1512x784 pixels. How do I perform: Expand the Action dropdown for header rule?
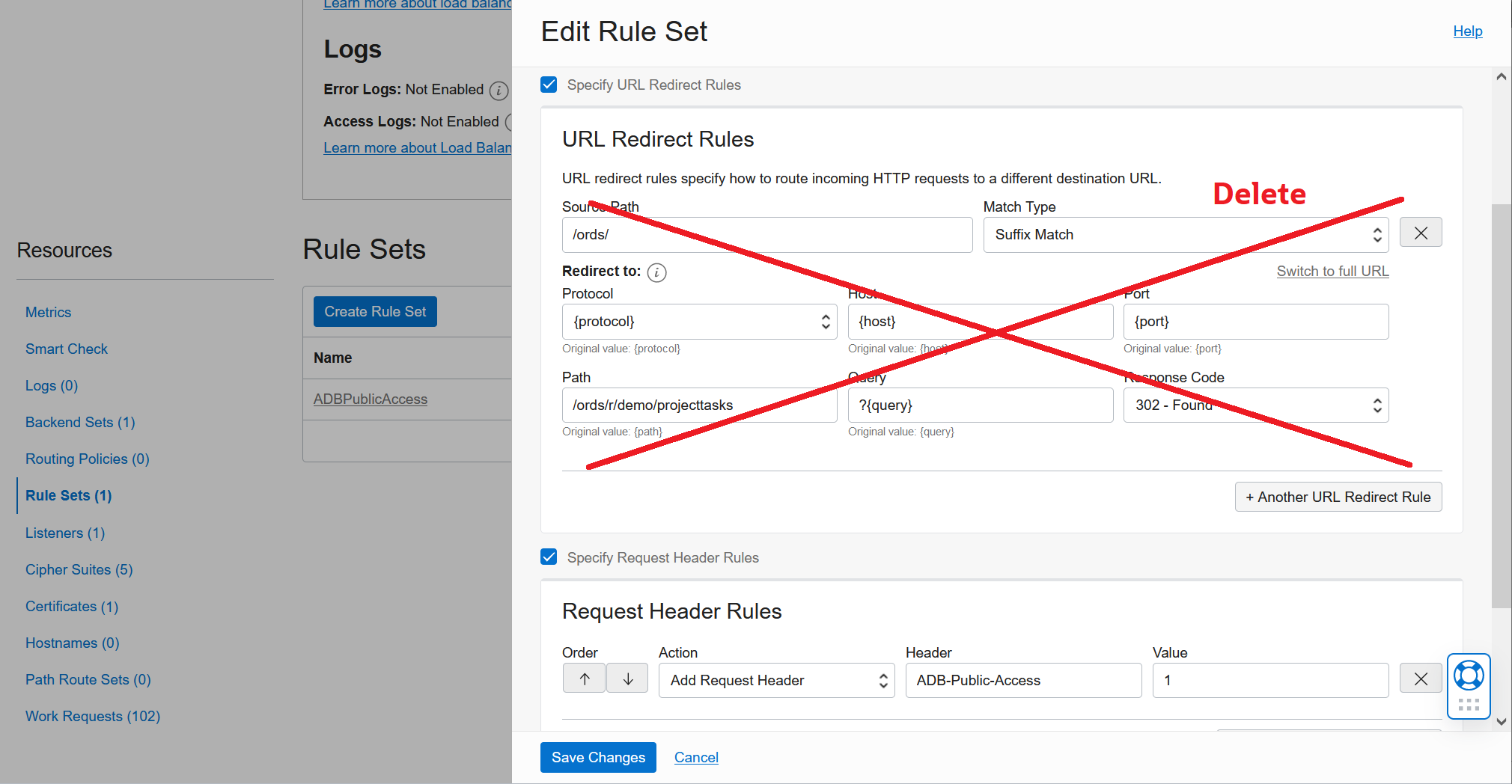pos(776,681)
